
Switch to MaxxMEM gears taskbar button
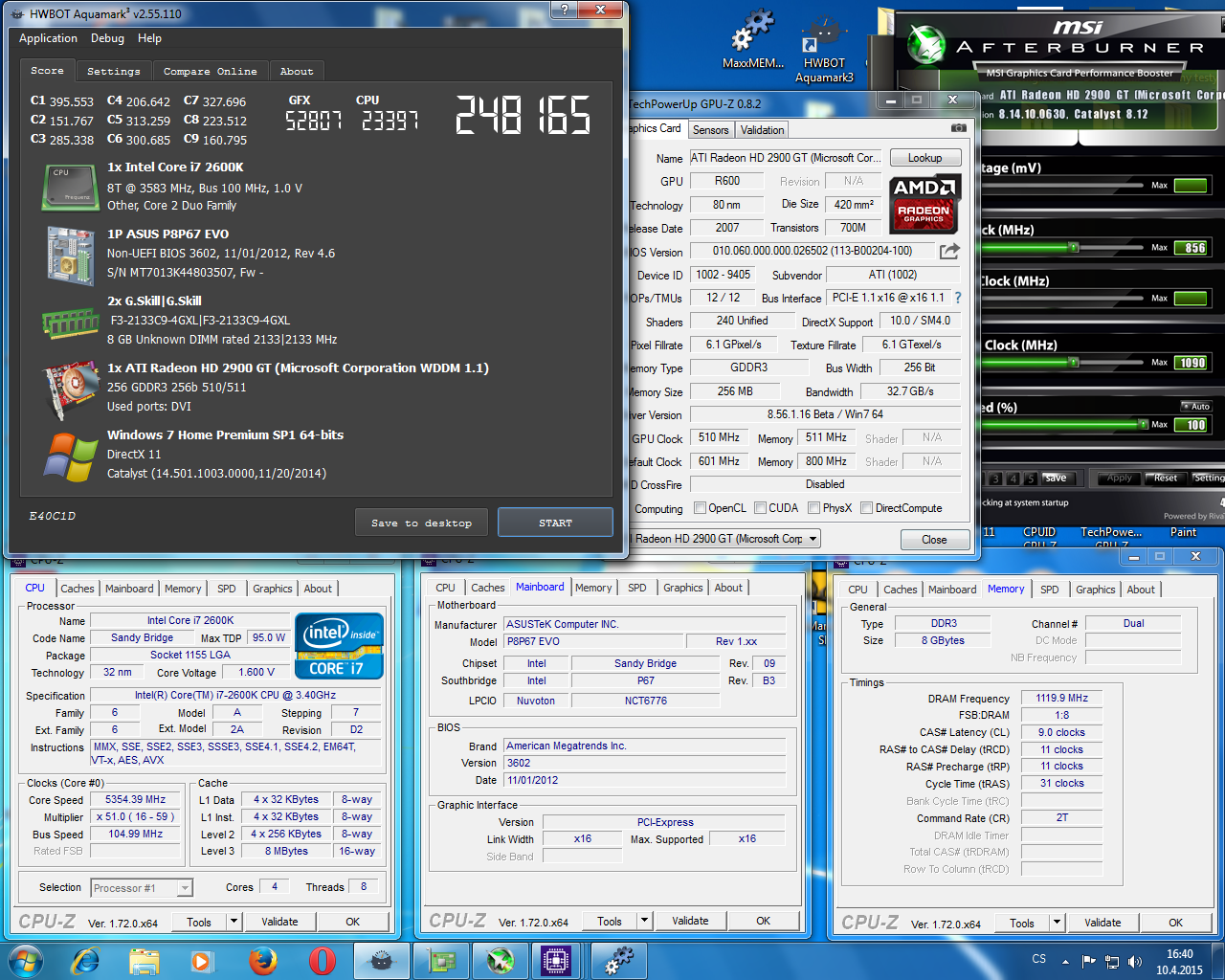[619, 960]
